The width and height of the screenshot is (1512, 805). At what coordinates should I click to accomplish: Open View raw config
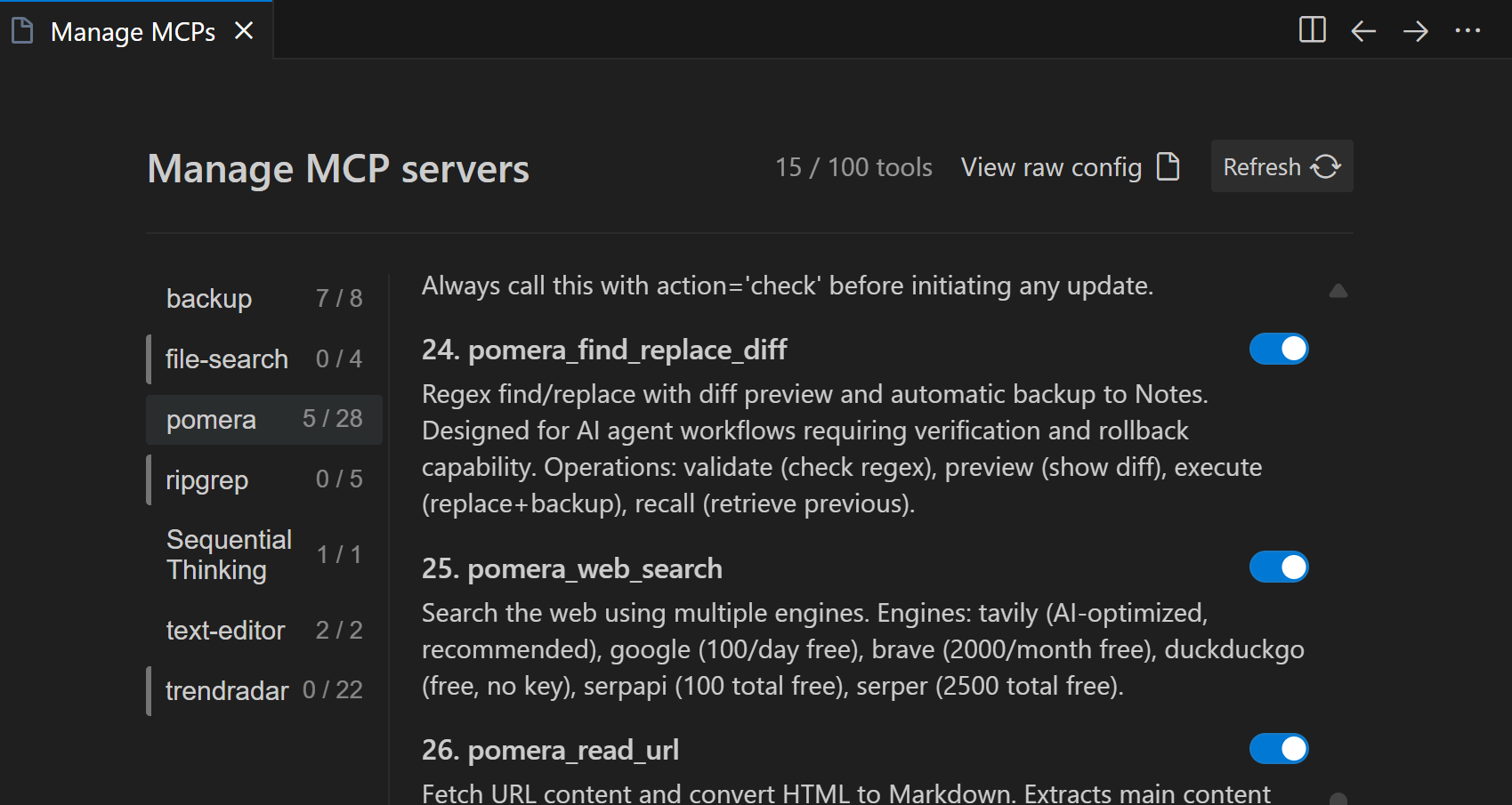(x=1051, y=166)
